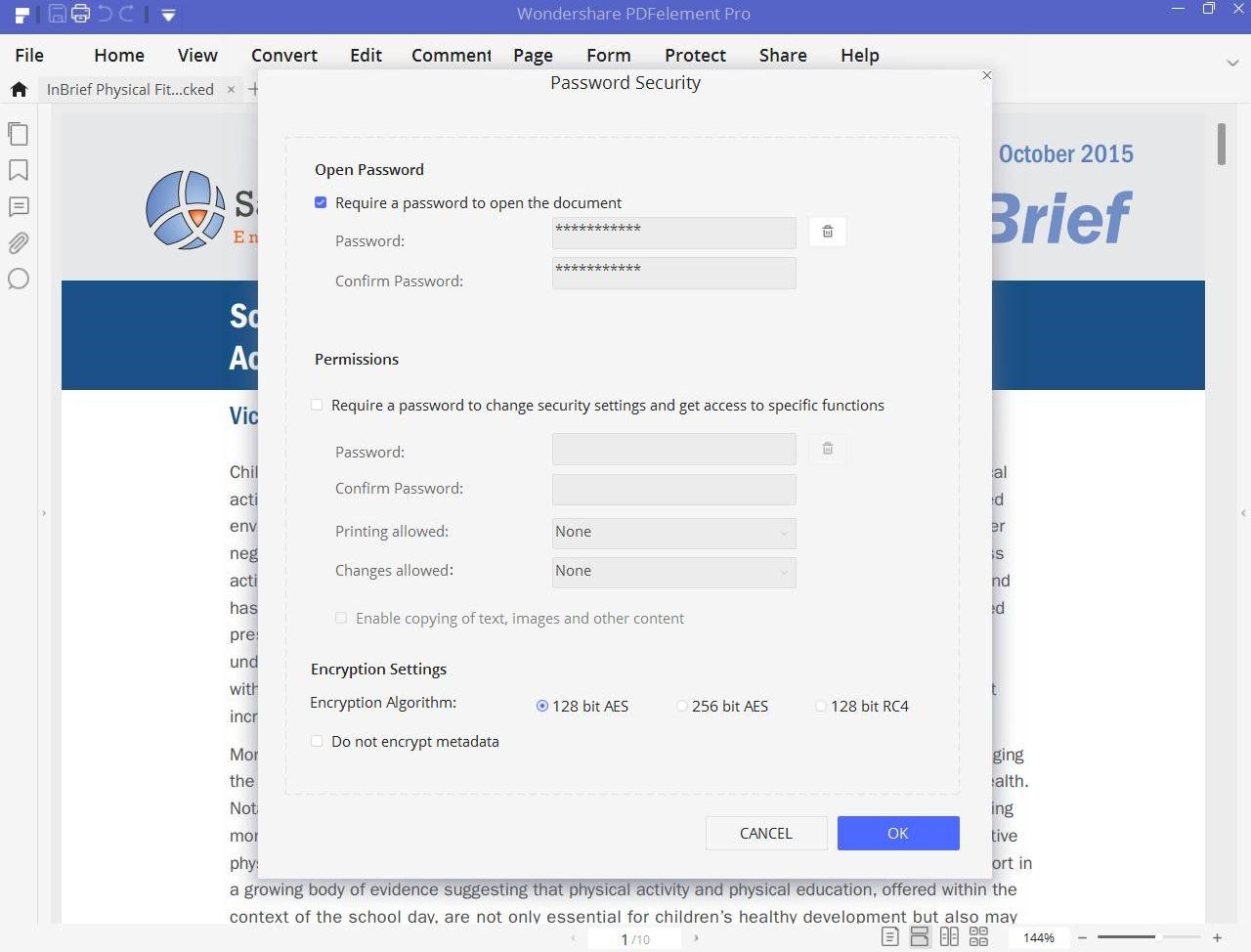Click the Print icon in quick access toolbar
1251x952 pixels.
click(80, 14)
